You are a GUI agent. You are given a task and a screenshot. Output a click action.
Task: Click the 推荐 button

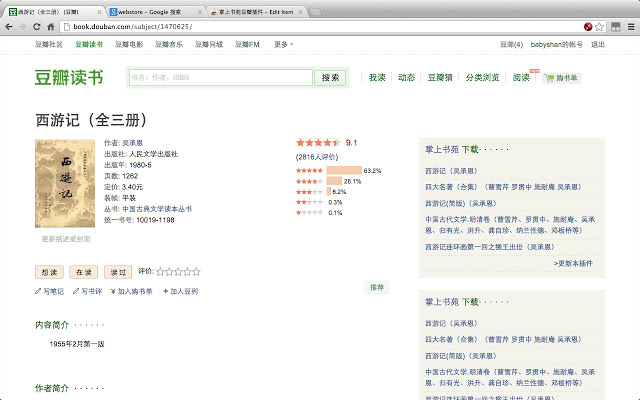pos(377,287)
